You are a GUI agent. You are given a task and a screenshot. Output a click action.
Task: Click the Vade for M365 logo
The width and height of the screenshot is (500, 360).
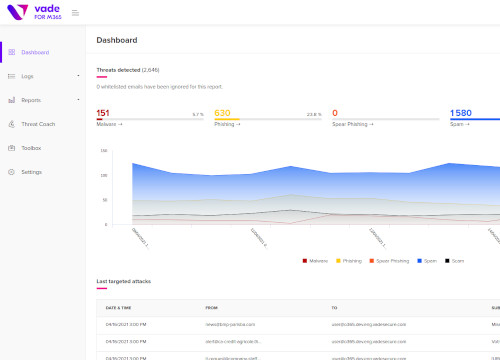(x=34, y=12)
